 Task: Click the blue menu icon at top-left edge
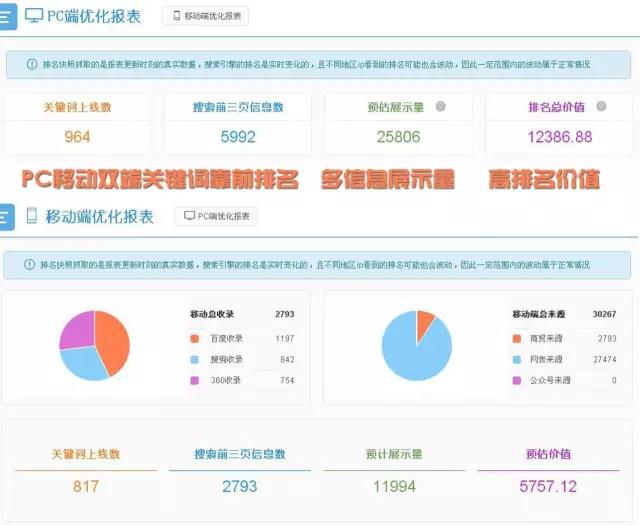click(7, 16)
